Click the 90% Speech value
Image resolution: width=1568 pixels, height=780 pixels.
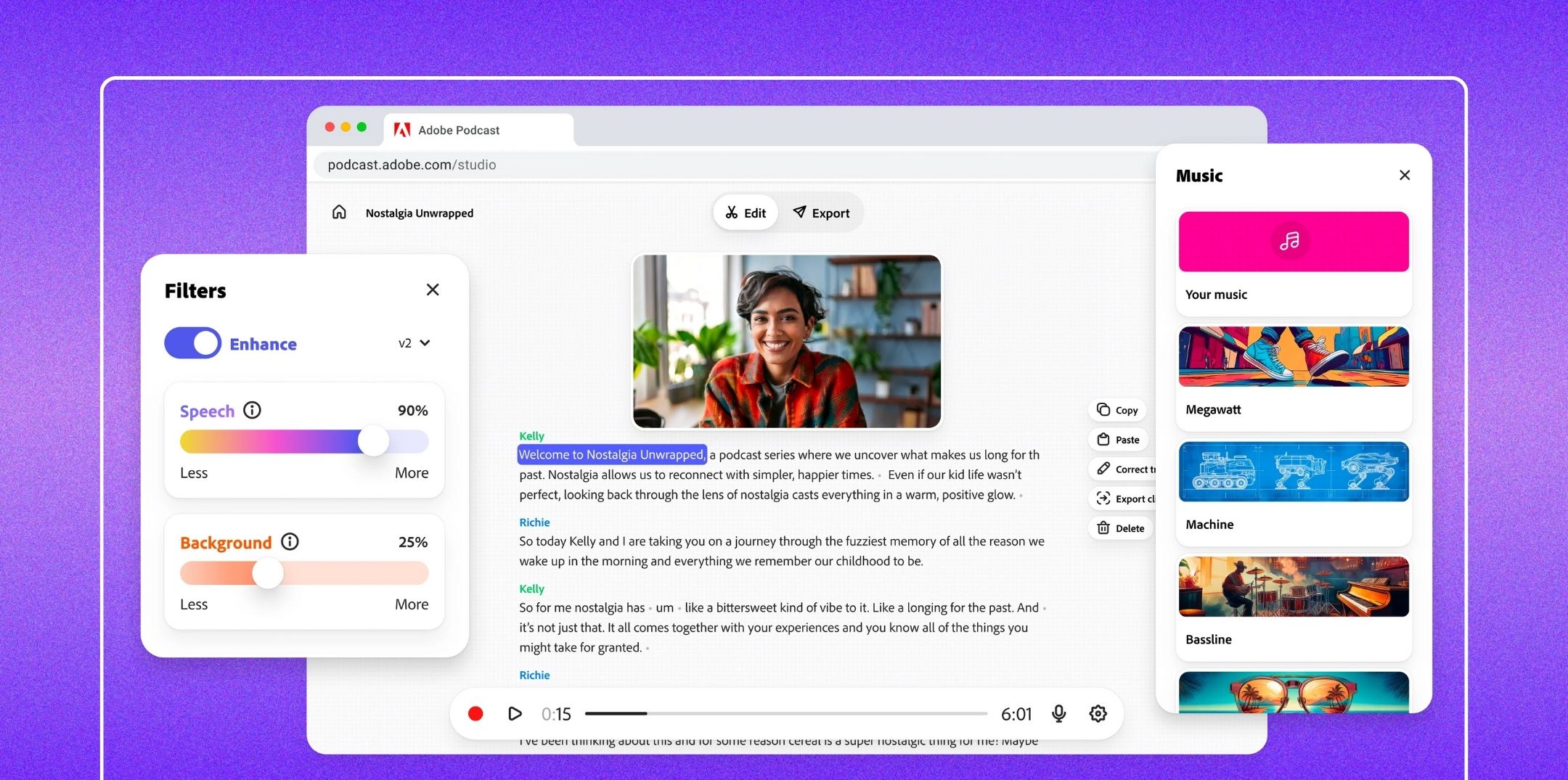pos(412,411)
